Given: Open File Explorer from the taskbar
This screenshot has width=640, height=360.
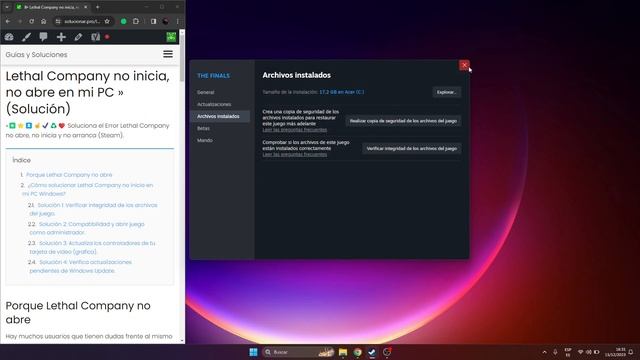Looking at the screenshot, I should tap(343, 352).
